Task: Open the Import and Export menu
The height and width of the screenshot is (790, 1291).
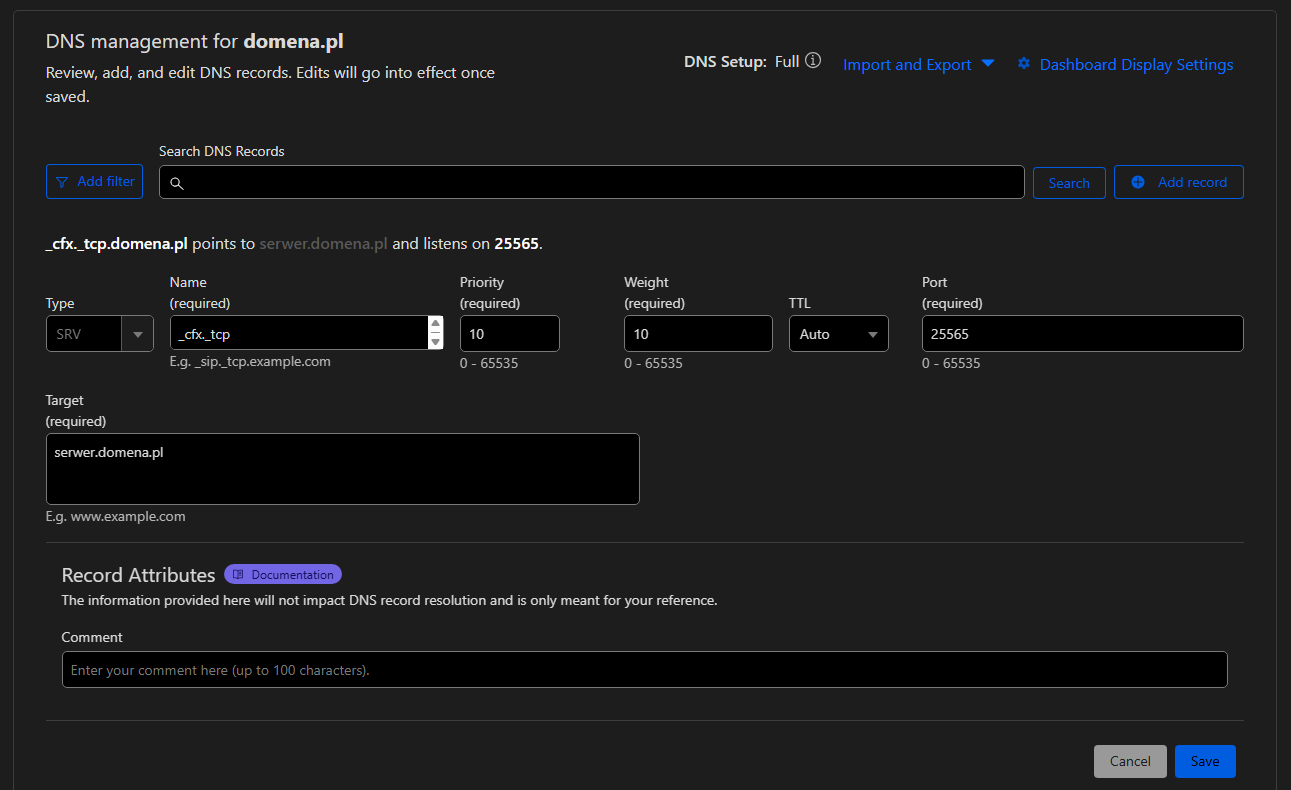Action: click(918, 65)
